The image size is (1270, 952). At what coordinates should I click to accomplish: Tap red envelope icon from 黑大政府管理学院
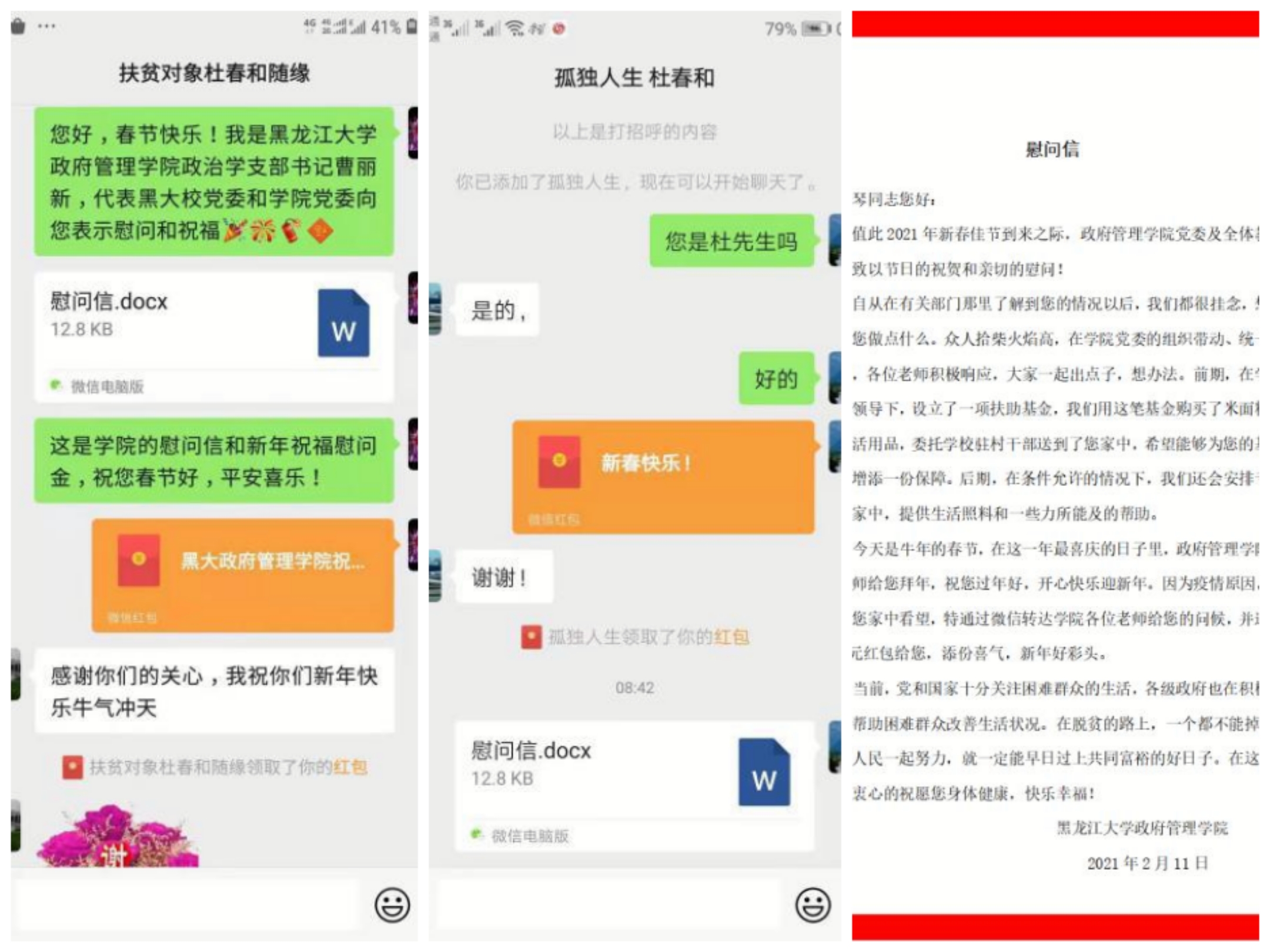coord(139,560)
